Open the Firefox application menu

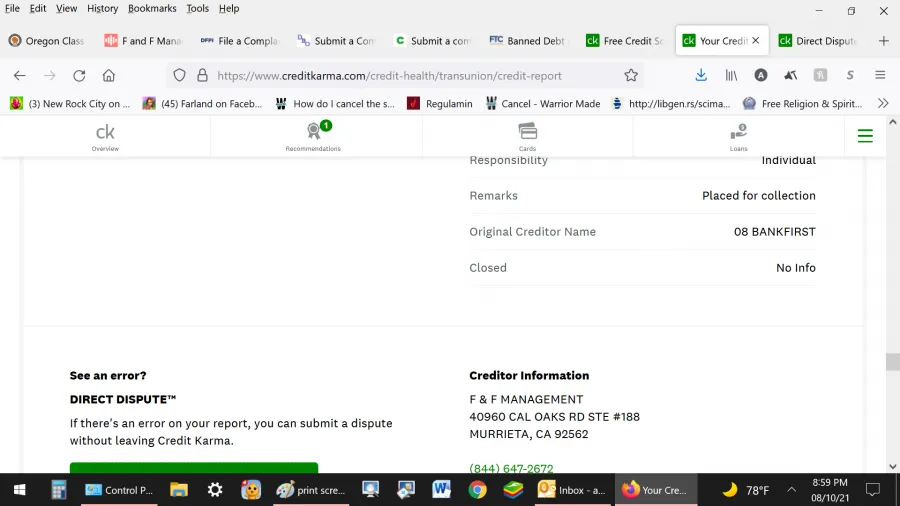pyautogui.click(x=880, y=75)
